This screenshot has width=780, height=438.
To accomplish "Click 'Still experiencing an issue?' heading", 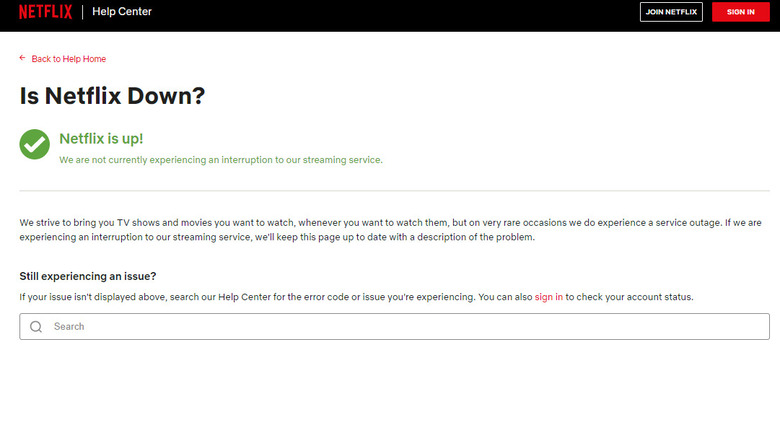I will [88, 276].
